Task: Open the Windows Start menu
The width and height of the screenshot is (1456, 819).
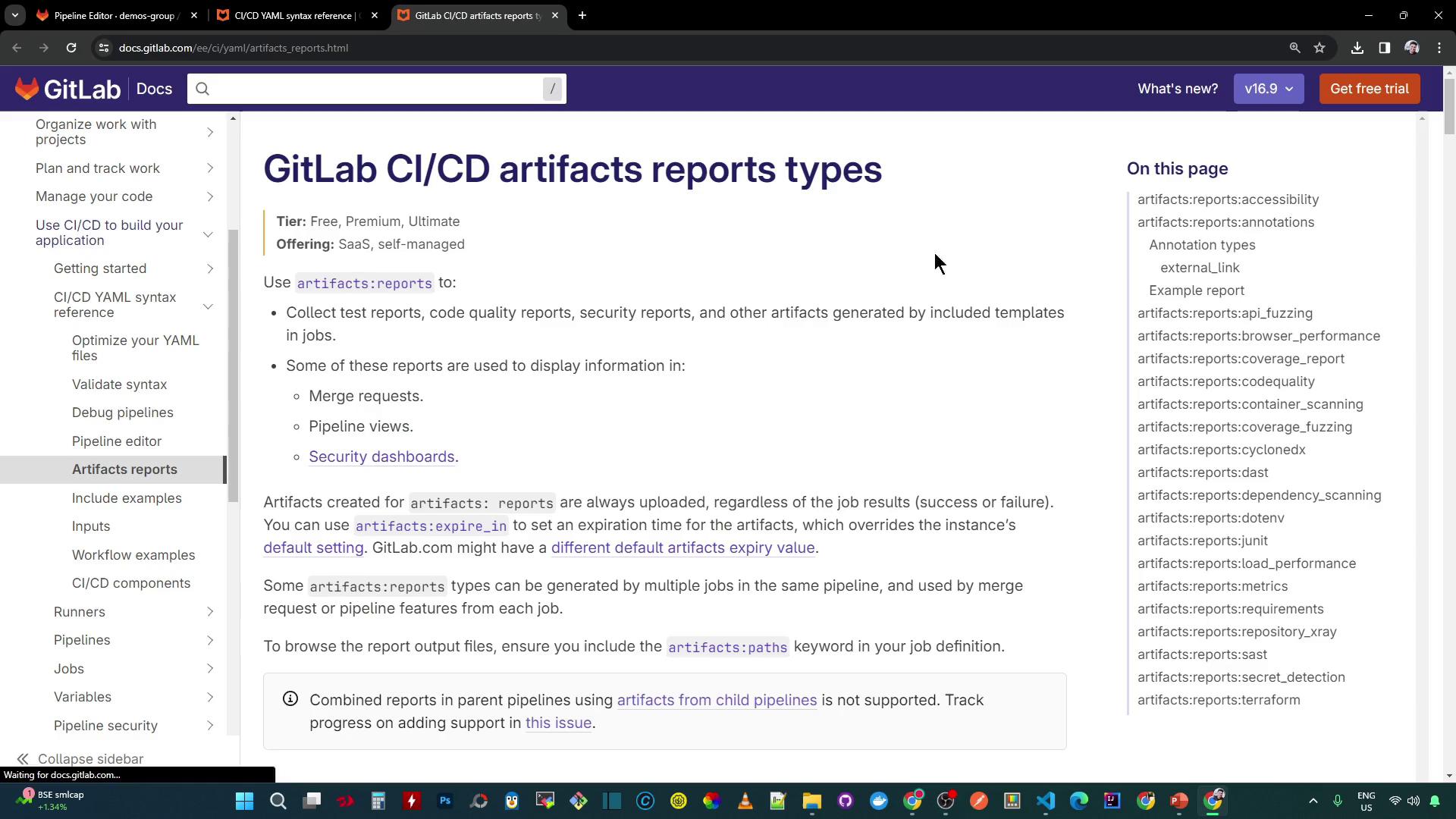Action: (244, 801)
